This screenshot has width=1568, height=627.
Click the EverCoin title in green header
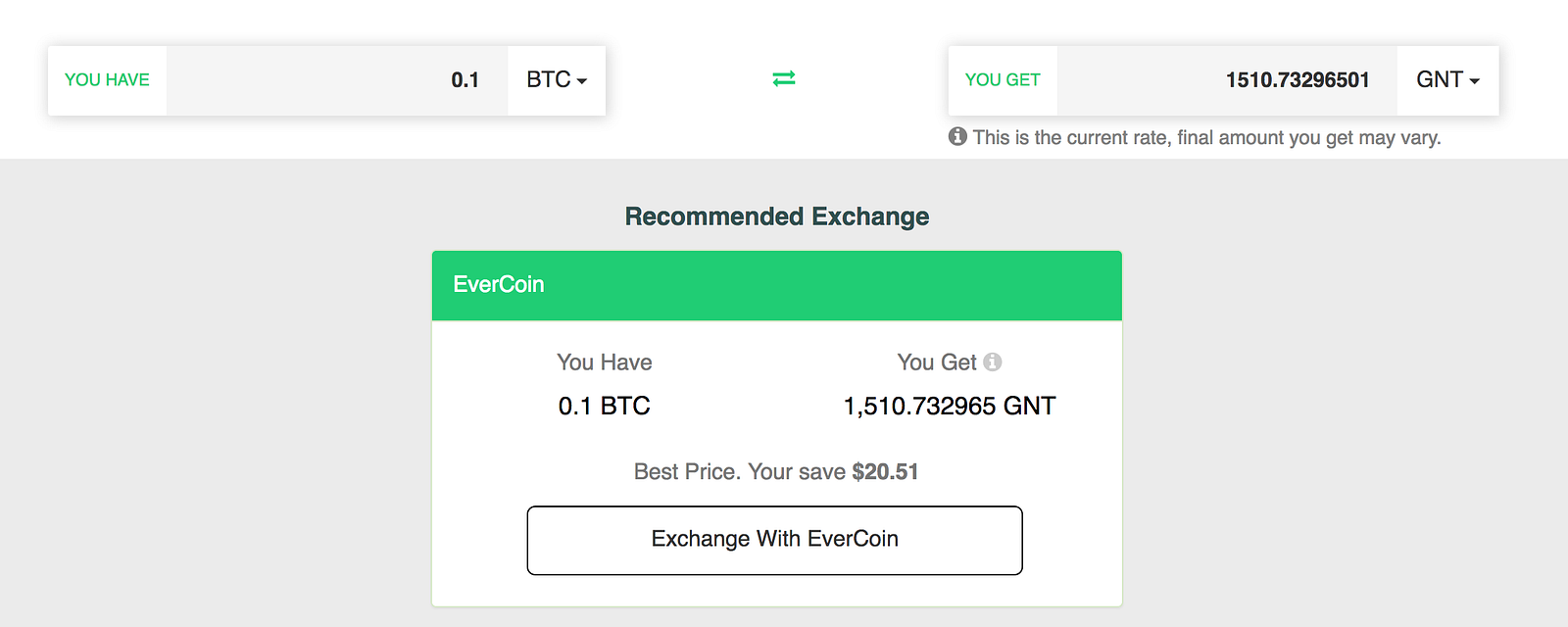click(x=499, y=285)
